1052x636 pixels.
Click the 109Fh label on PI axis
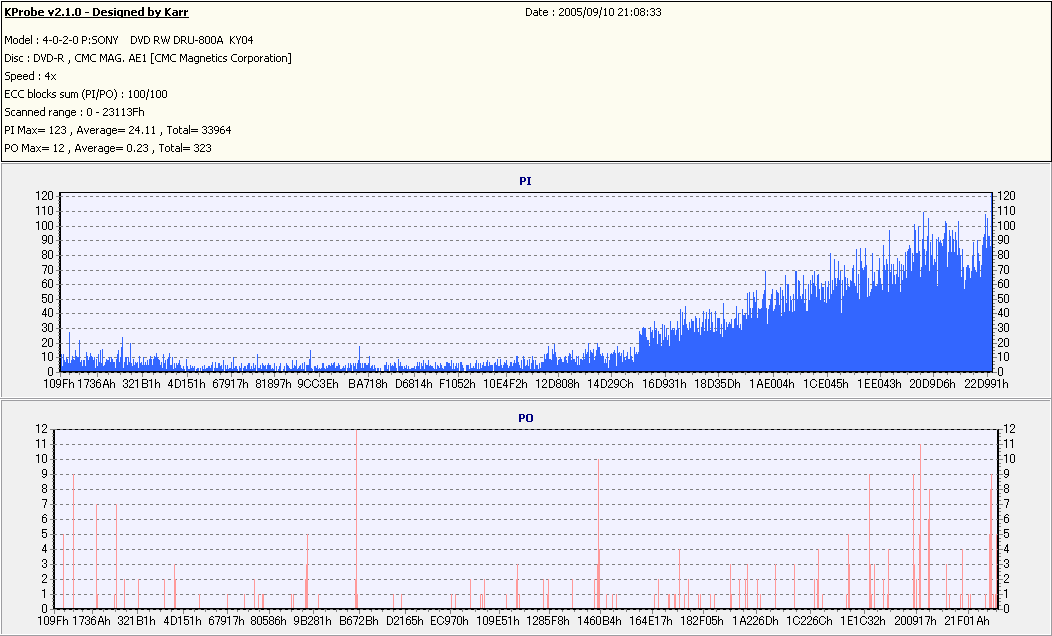pyautogui.click(x=58, y=384)
